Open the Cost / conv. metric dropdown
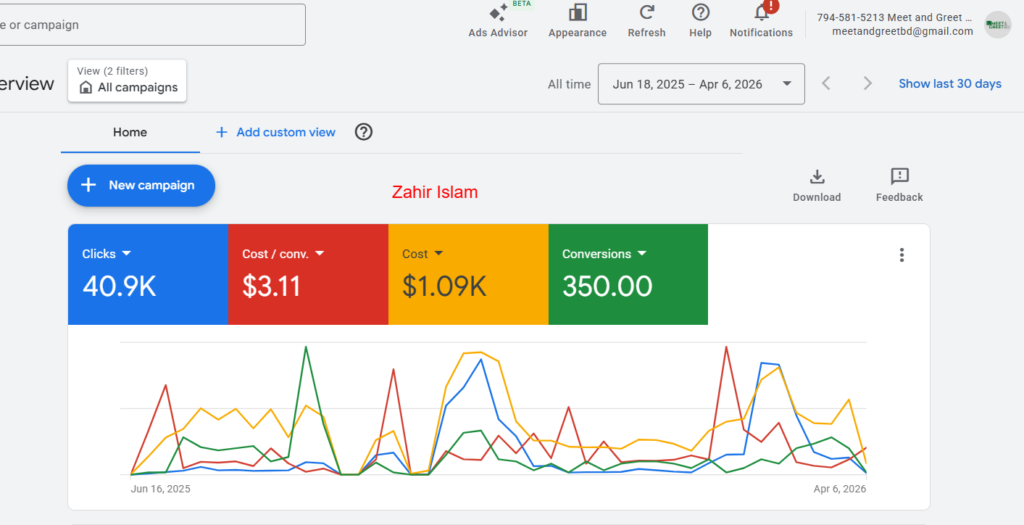1024x525 pixels. (x=319, y=254)
